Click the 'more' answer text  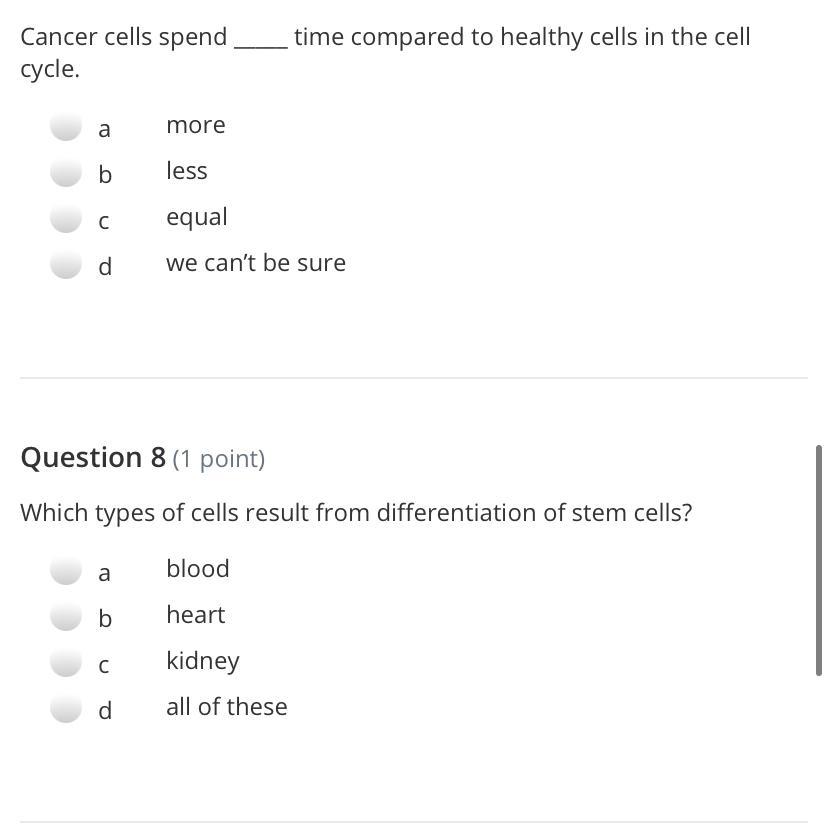196,125
